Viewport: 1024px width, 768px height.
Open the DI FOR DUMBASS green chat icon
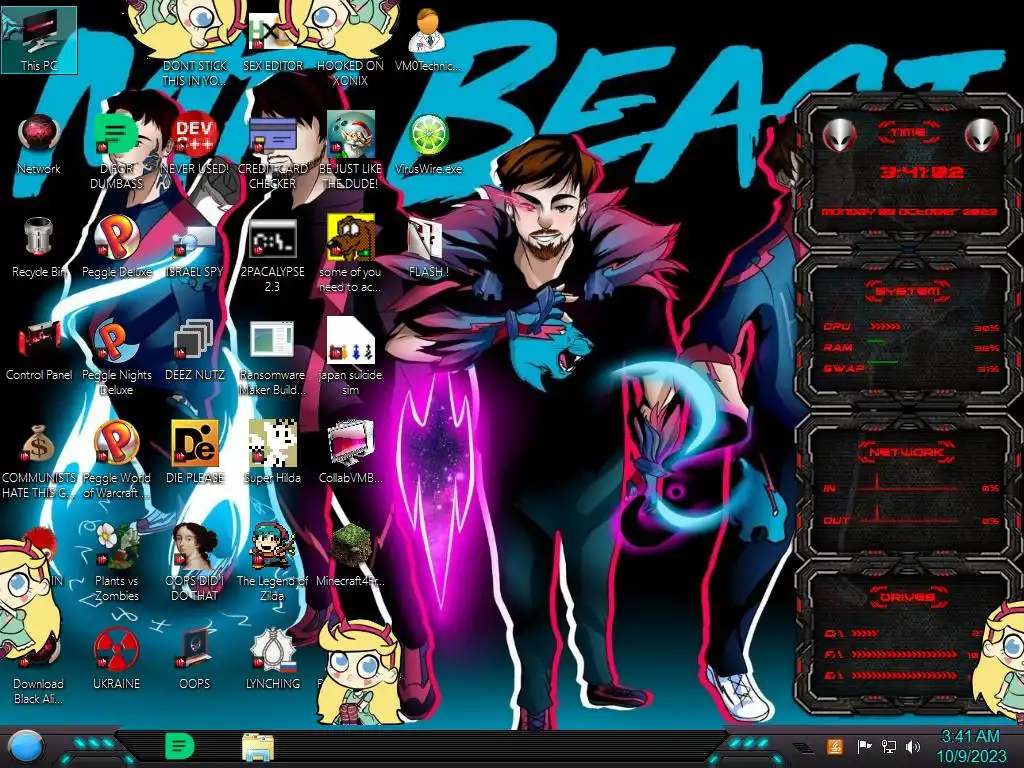[116, 152]
